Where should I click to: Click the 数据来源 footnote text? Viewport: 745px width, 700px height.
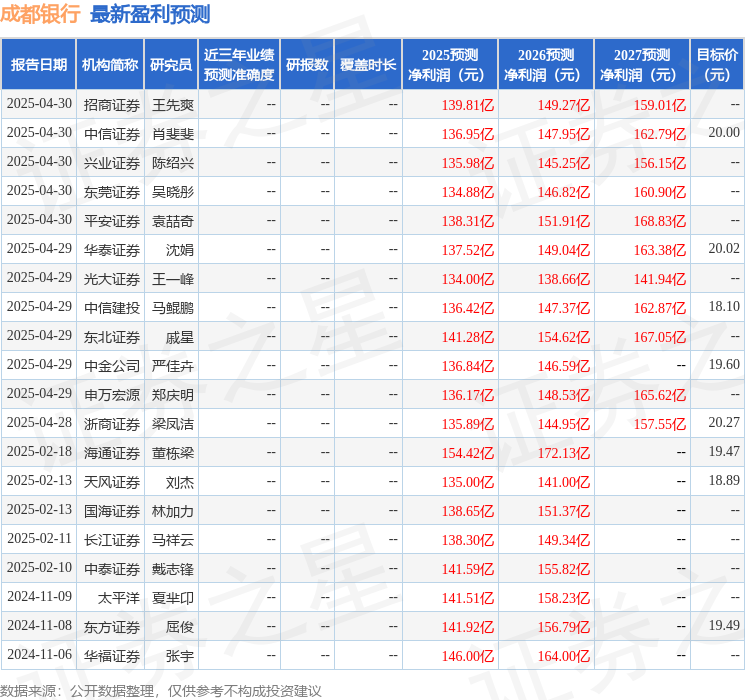tap(161, 690)
